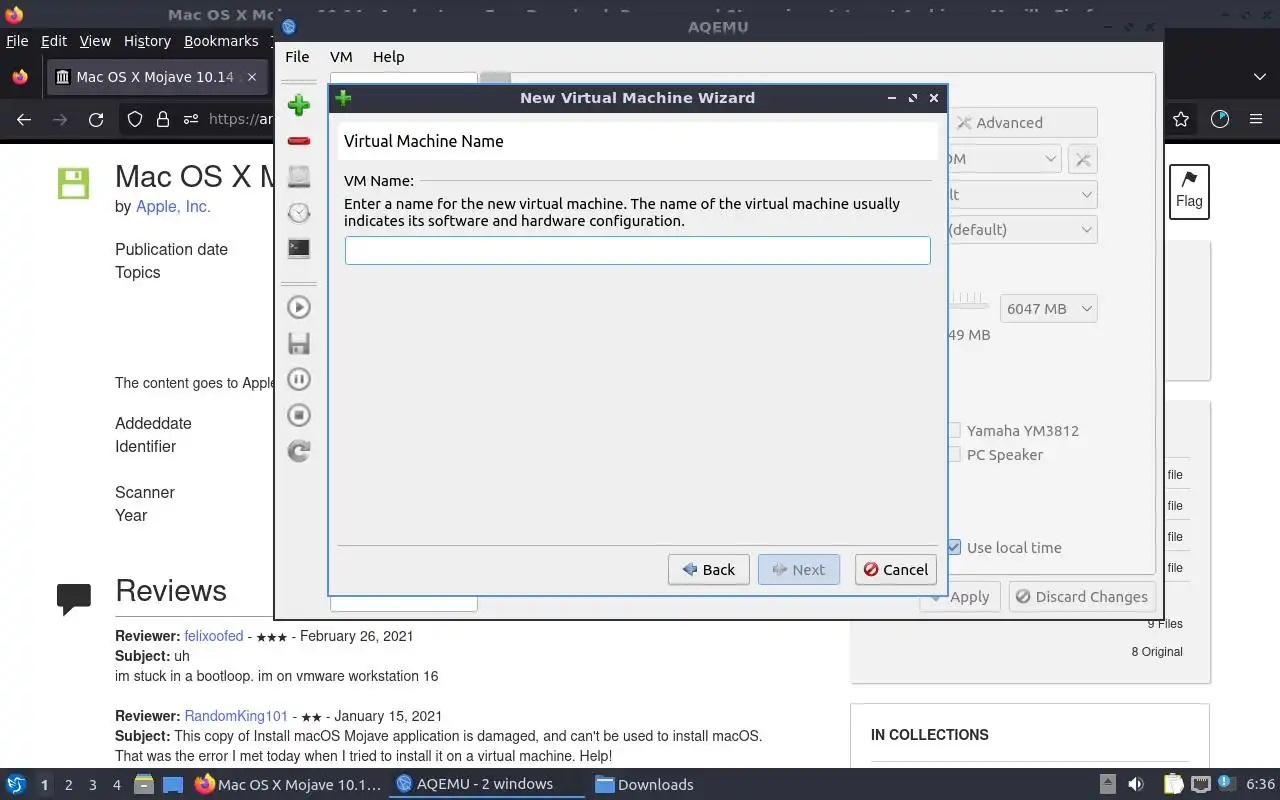Viewport: 1280px width, 800px height.
Task: Add a new VM with green plus icon
Action: click(298, 105)
